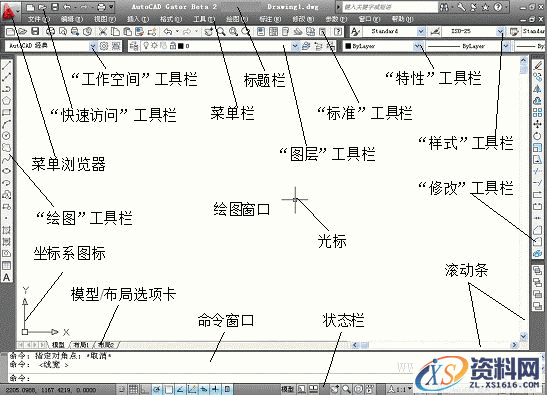Click the star Favorites icon
This screenshot has height=395, width=547.
pos(486,7)
